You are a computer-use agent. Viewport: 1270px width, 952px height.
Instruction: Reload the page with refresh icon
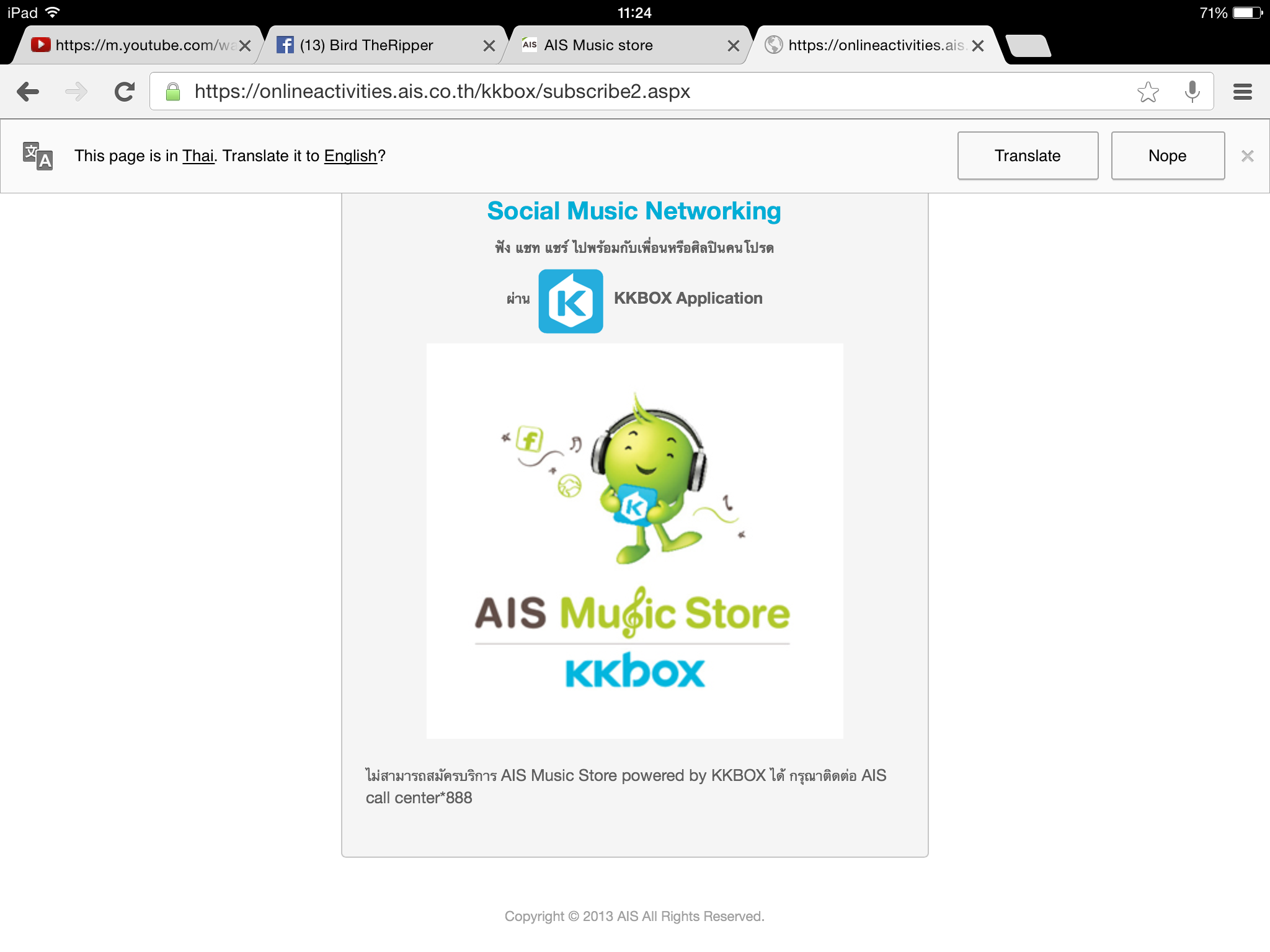coord(125,92)
